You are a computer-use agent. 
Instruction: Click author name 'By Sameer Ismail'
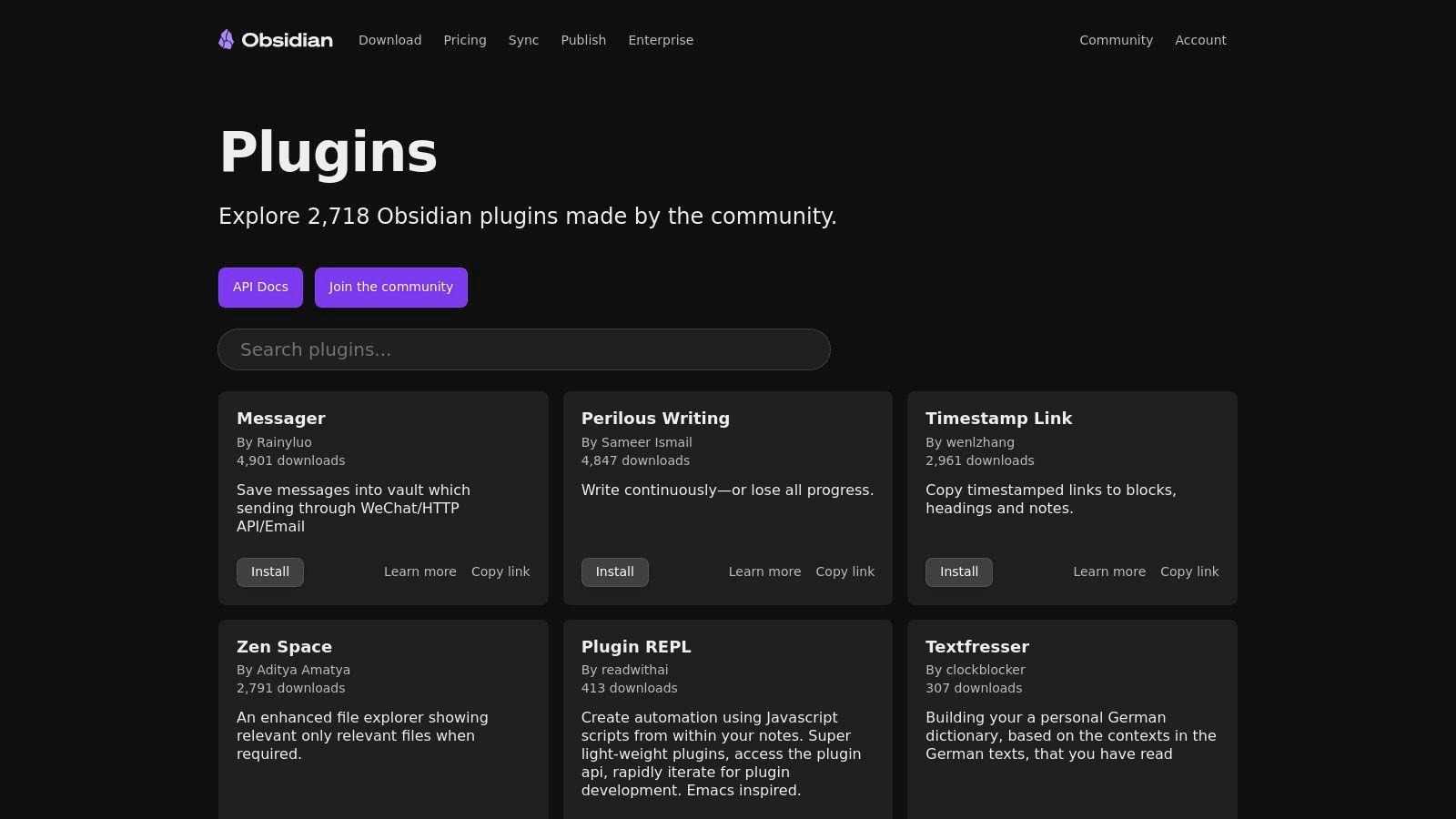[637, 442]
